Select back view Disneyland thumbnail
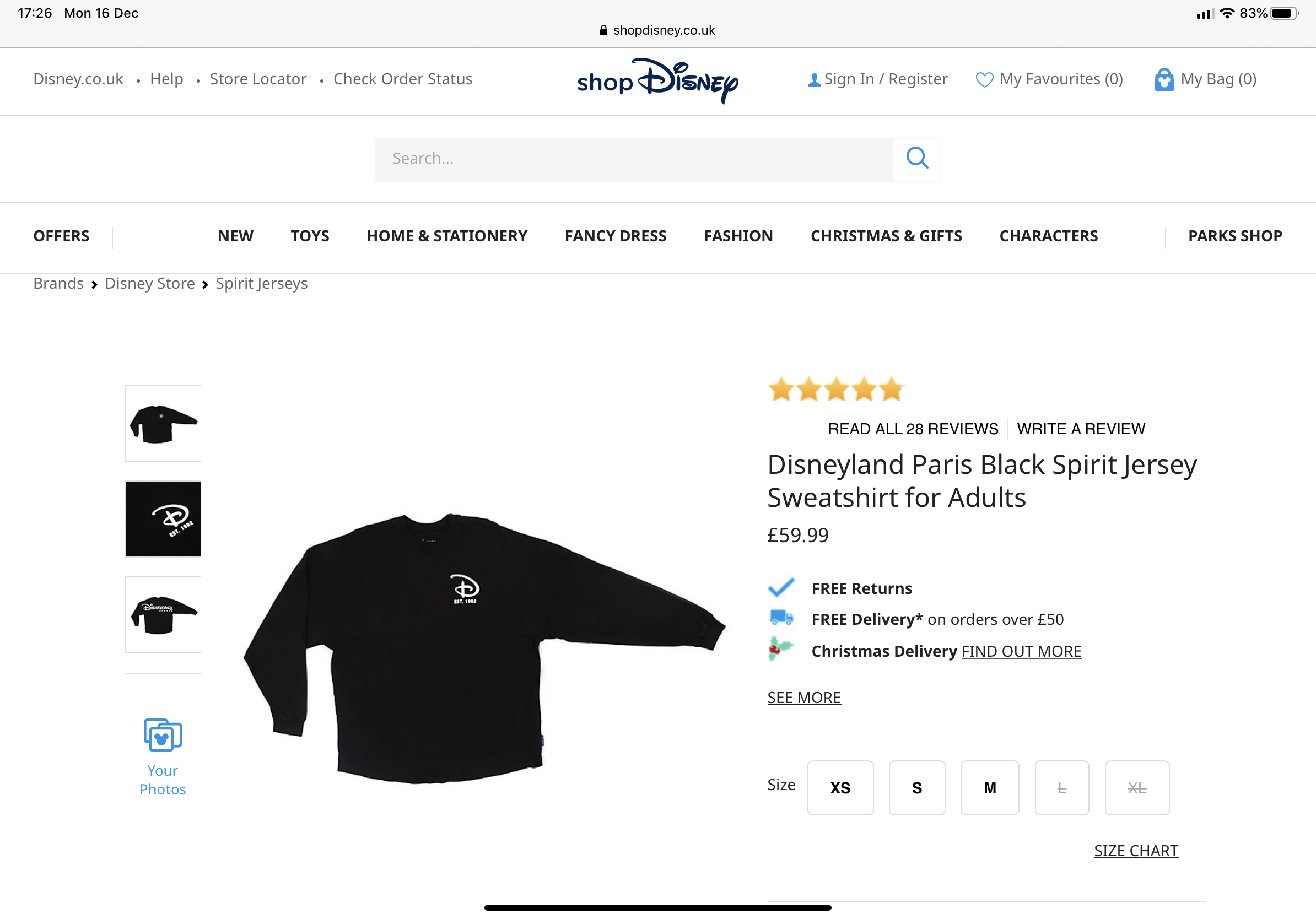The height and width of the screenshot is (919, 1316). click(x=163, y=614)
